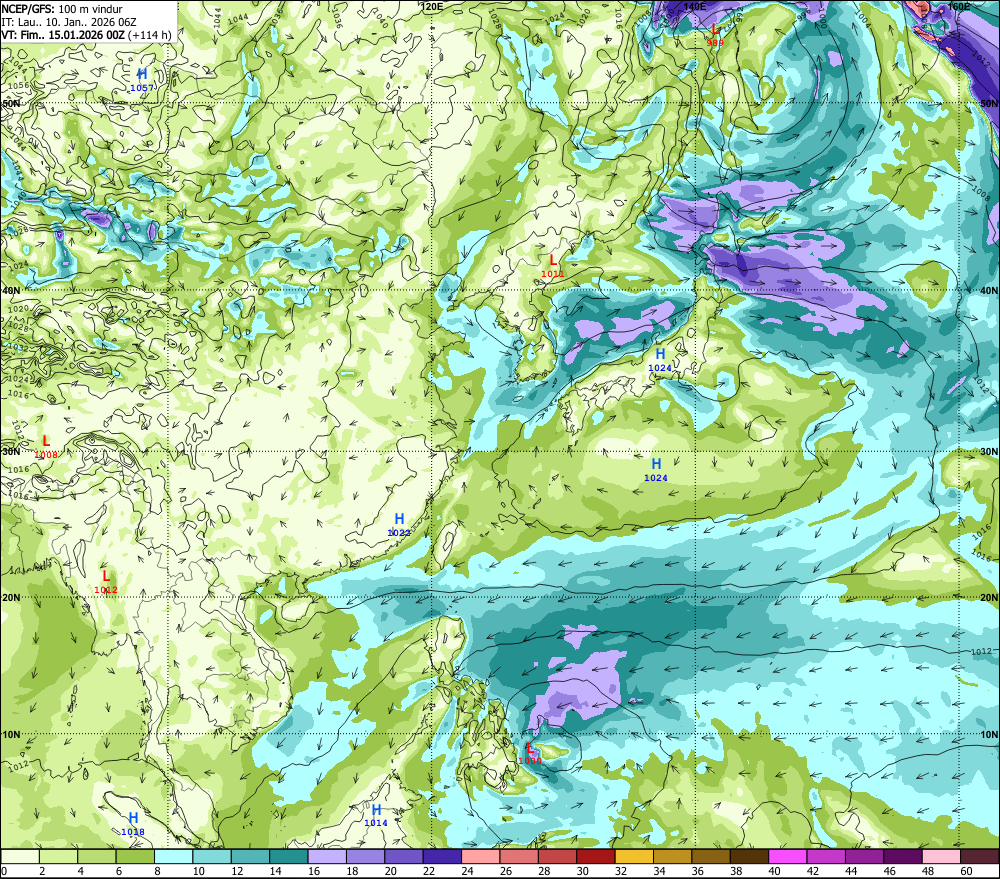Viewport: 1000px width, 879px height.
Task: Click the 40N label on the right edge
Action: 989,290
